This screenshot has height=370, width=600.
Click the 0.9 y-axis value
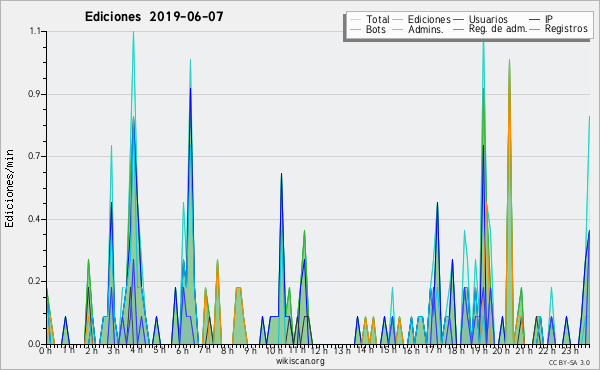tap(34, 94)
